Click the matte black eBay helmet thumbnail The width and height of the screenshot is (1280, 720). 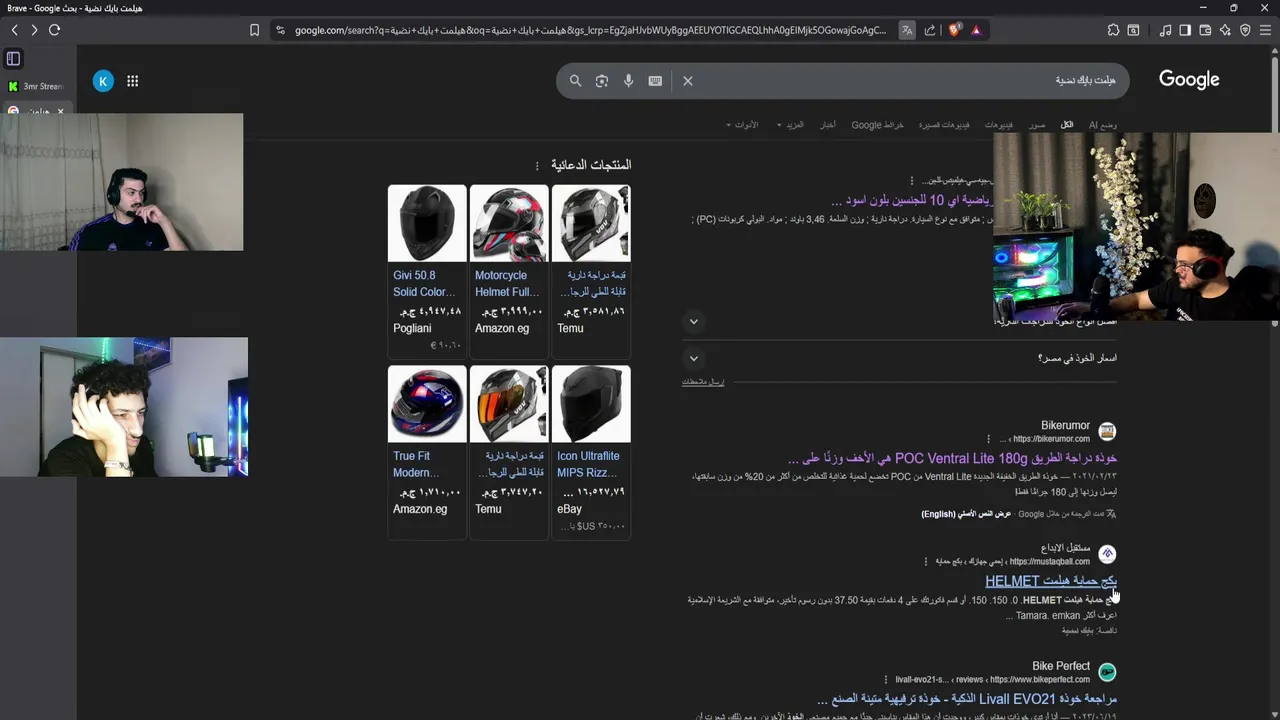click(591, 404)
